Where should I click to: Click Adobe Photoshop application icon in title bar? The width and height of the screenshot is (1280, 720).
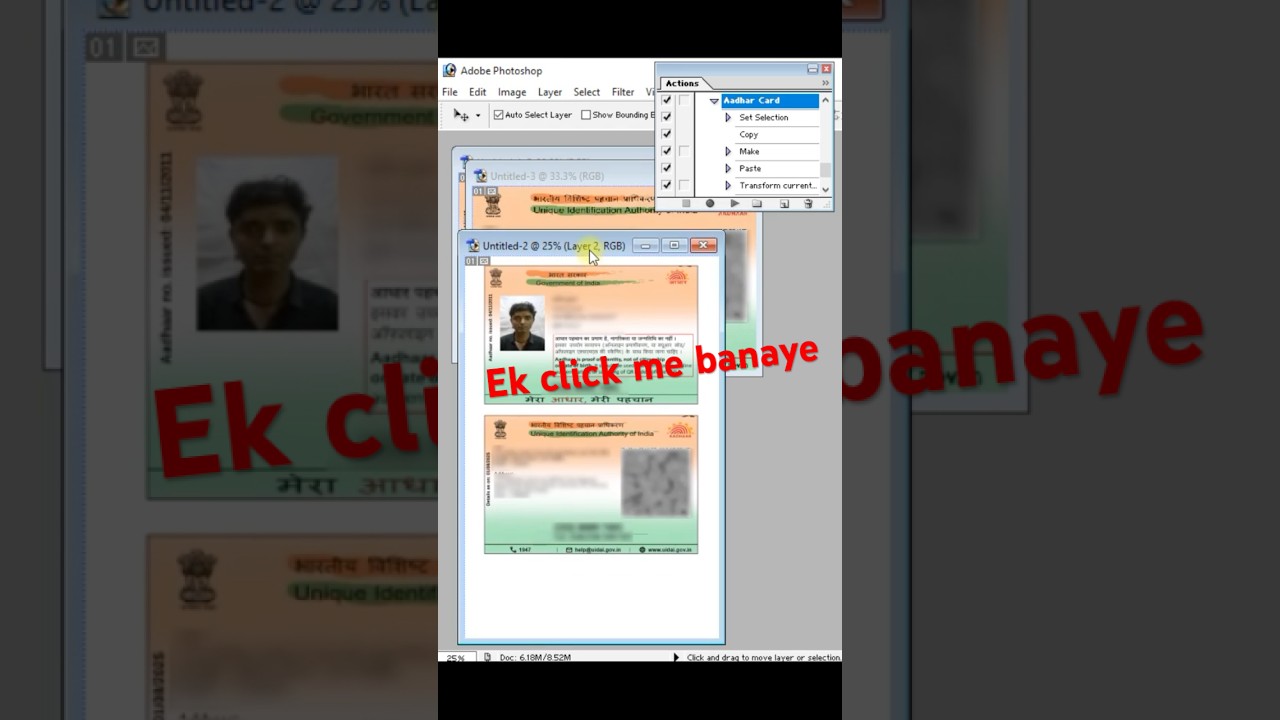[450, 71]
